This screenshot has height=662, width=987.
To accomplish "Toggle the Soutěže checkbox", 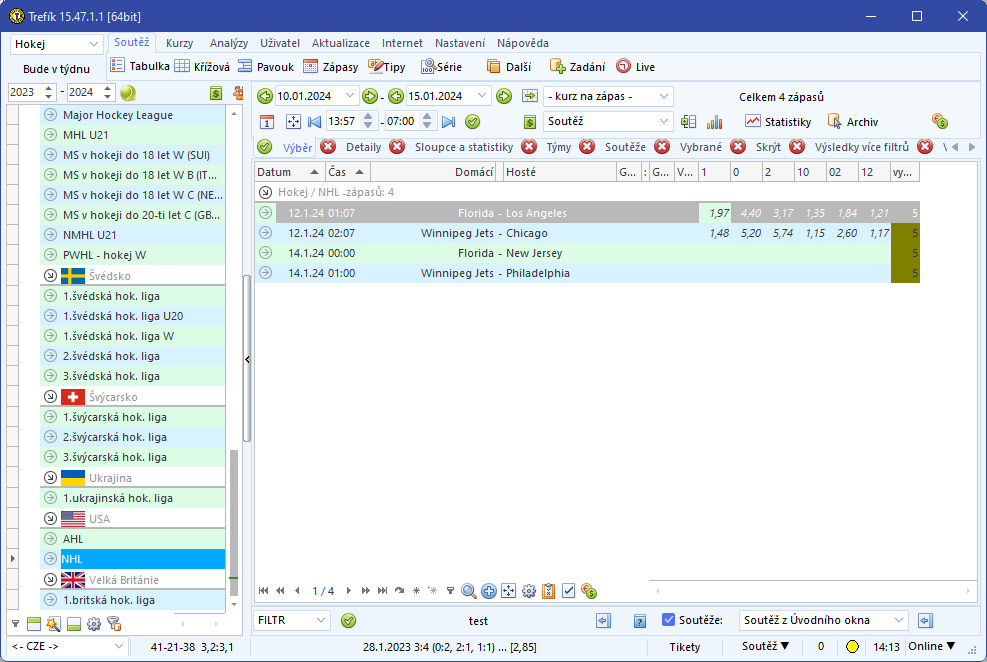I will click(668, 620).
